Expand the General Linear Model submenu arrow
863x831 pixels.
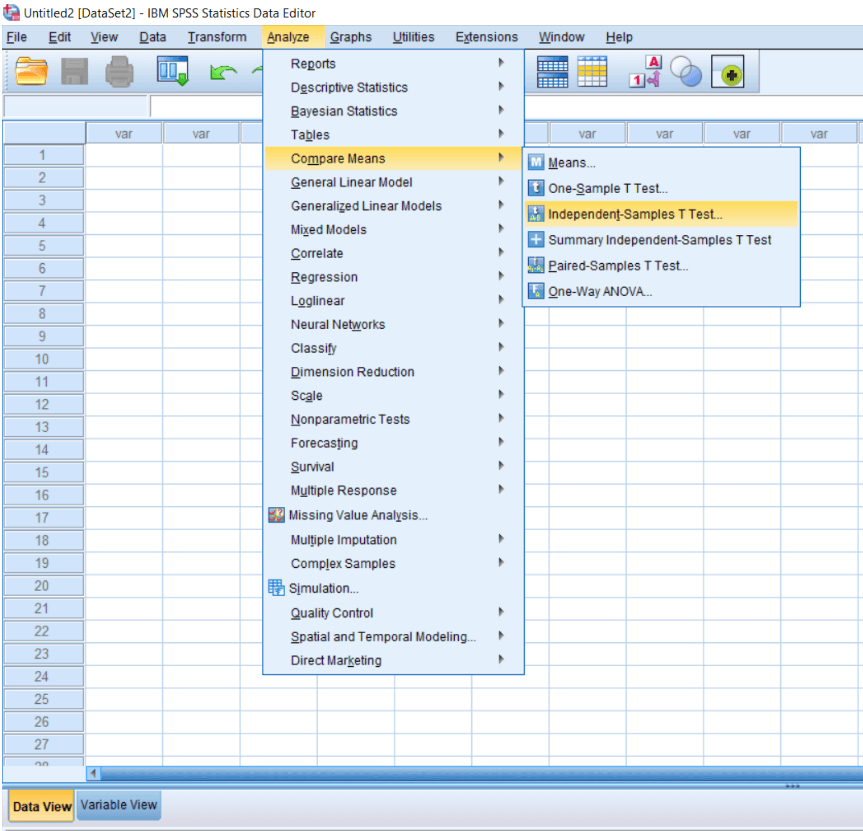click(x=501, y=181)
